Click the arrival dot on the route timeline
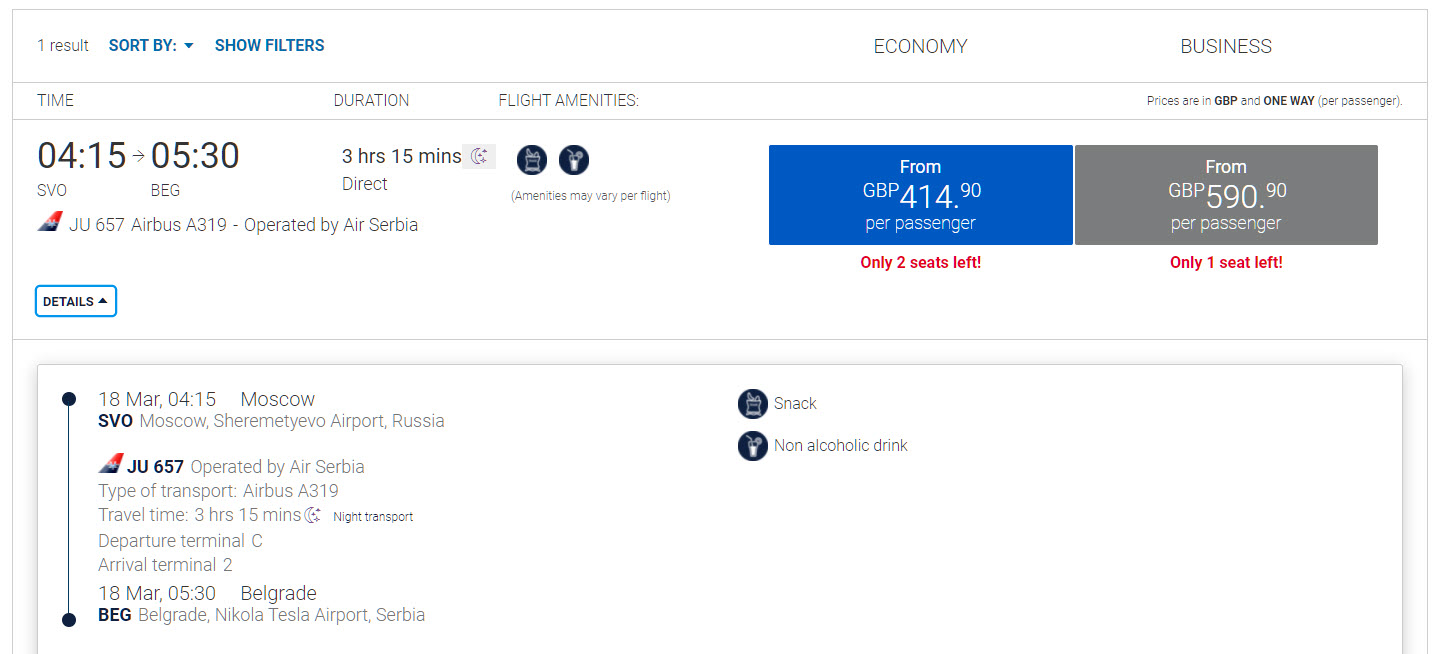Screen dimensions: 1453x654 pos(69,620)
